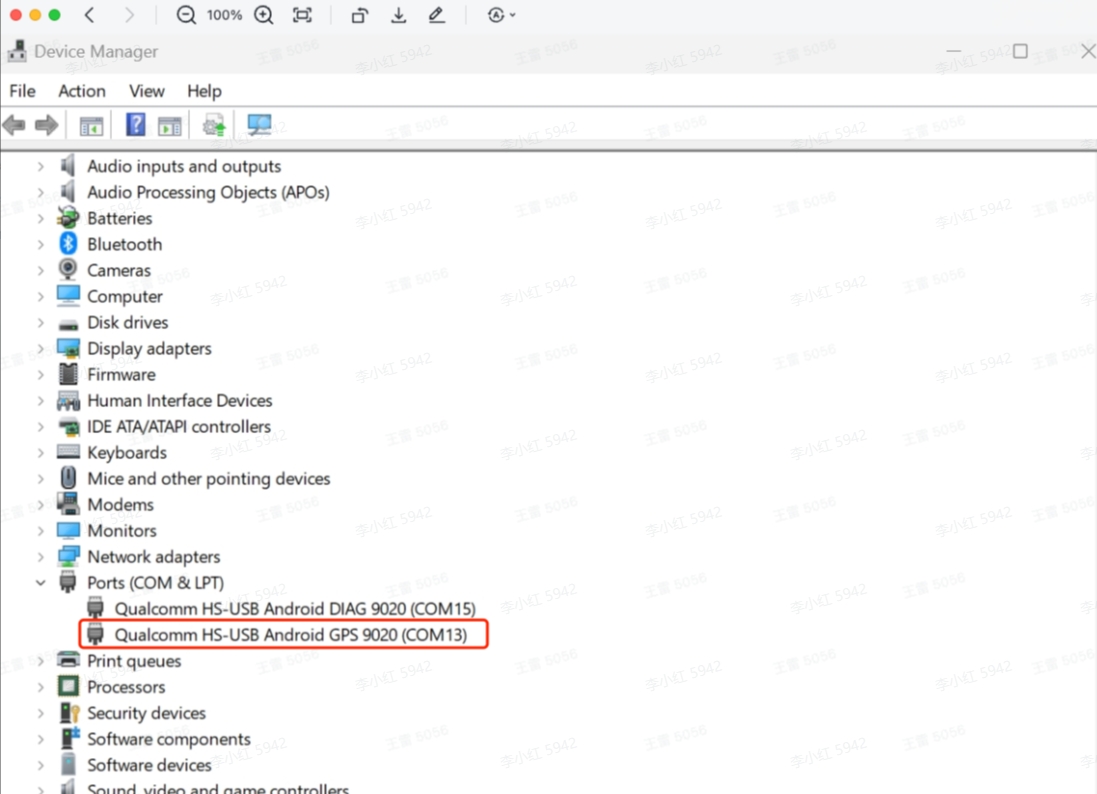The width and height of the screenshot is (1097, 794).
Task: Click the 100% zoom level button
Action: [224, 15]
